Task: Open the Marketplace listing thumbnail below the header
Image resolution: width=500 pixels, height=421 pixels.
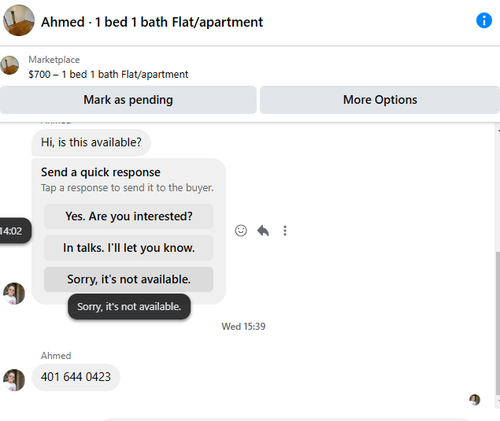Action: click(10, 65)
